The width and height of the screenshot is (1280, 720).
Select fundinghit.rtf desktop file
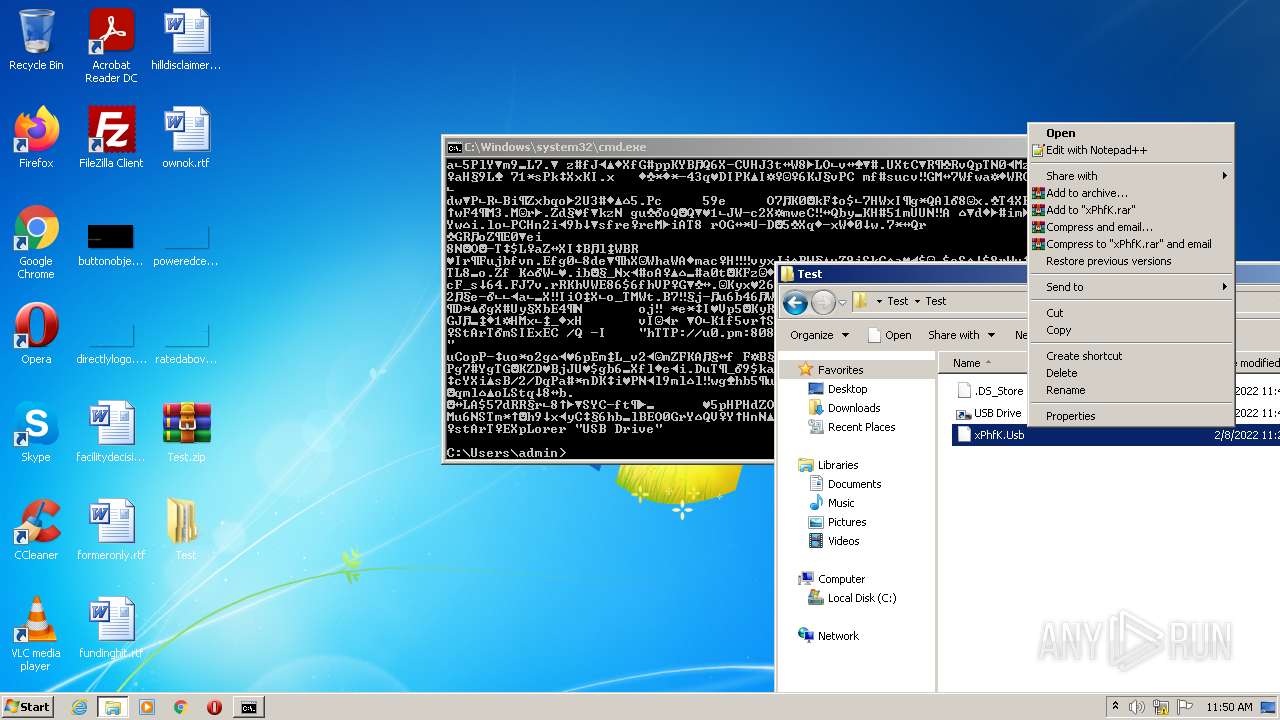click(x=111, y=628)
